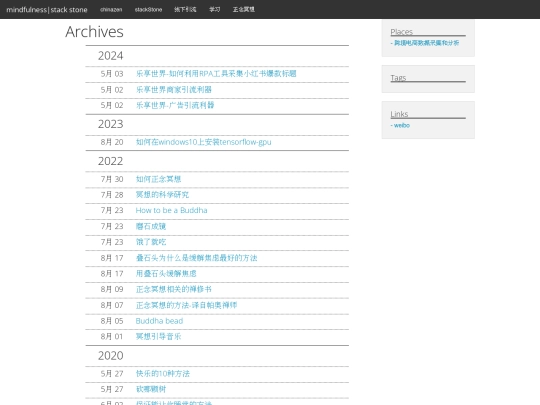Click the 2020 year heading
Image resolution: width=540 pixels, height=405 pixels.
coord(111,356)
